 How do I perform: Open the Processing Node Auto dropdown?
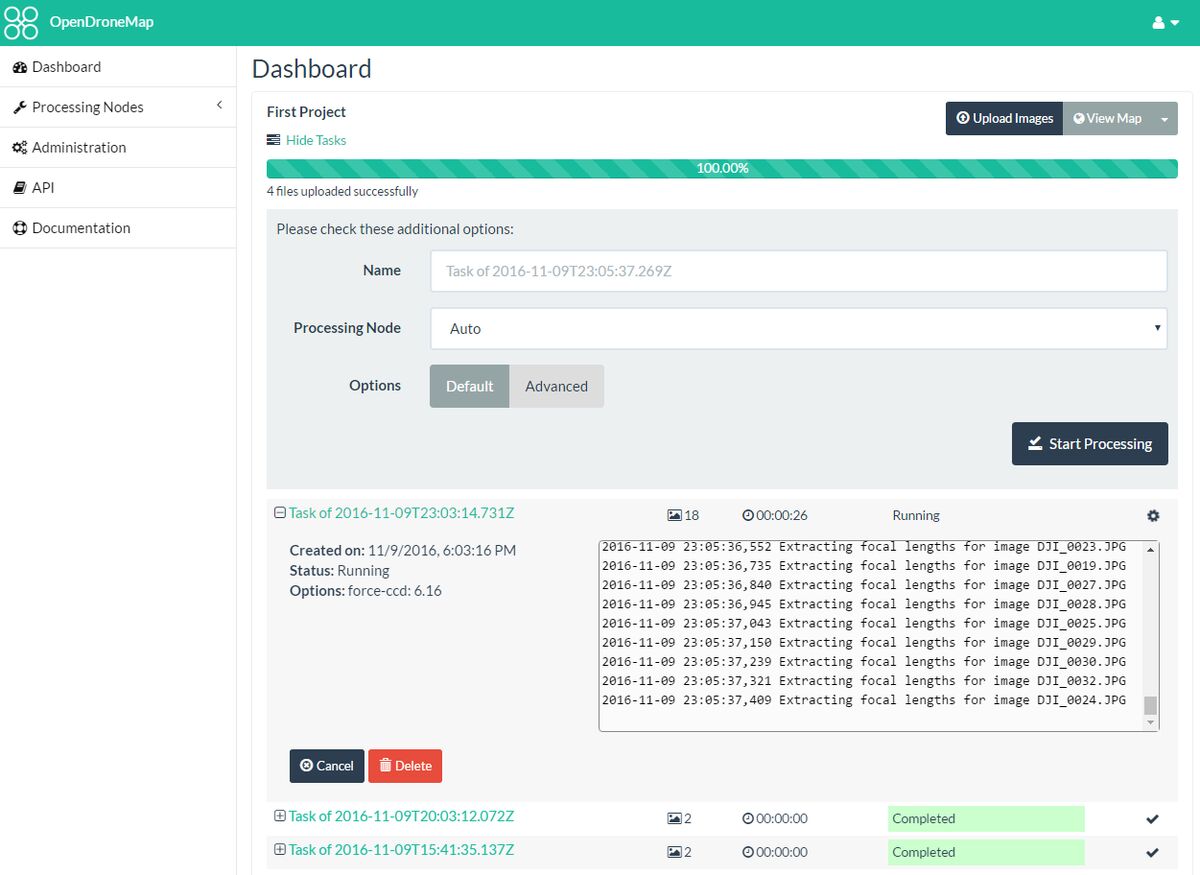(x=797, y=328)
